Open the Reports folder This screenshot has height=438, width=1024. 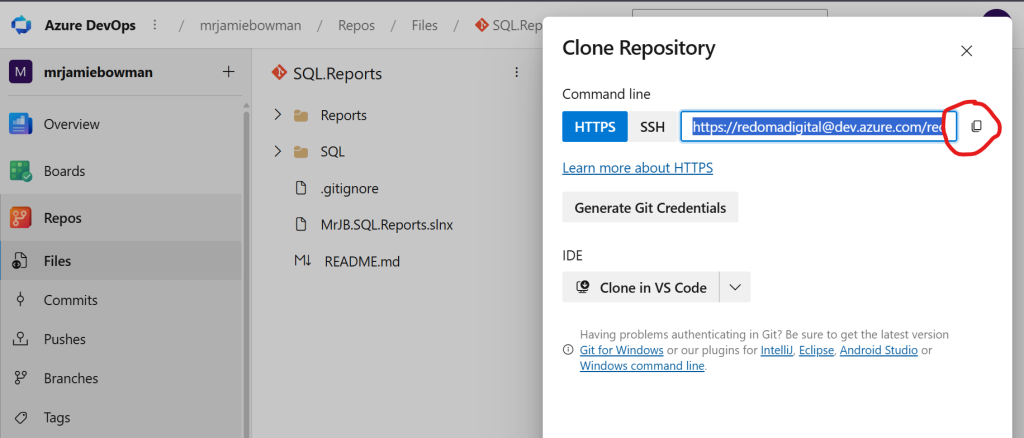[344, 116]
